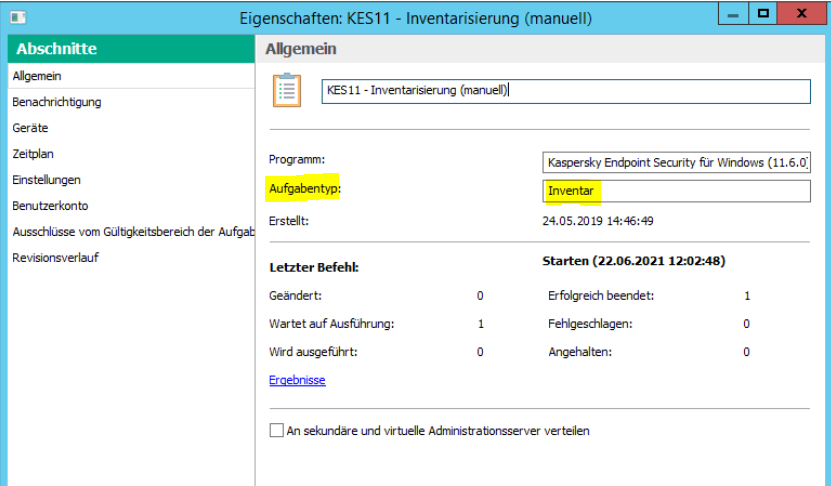Open the Benutzerkonto section
The height and width of the screenshot is (486, 831).
tap(50, 206)
